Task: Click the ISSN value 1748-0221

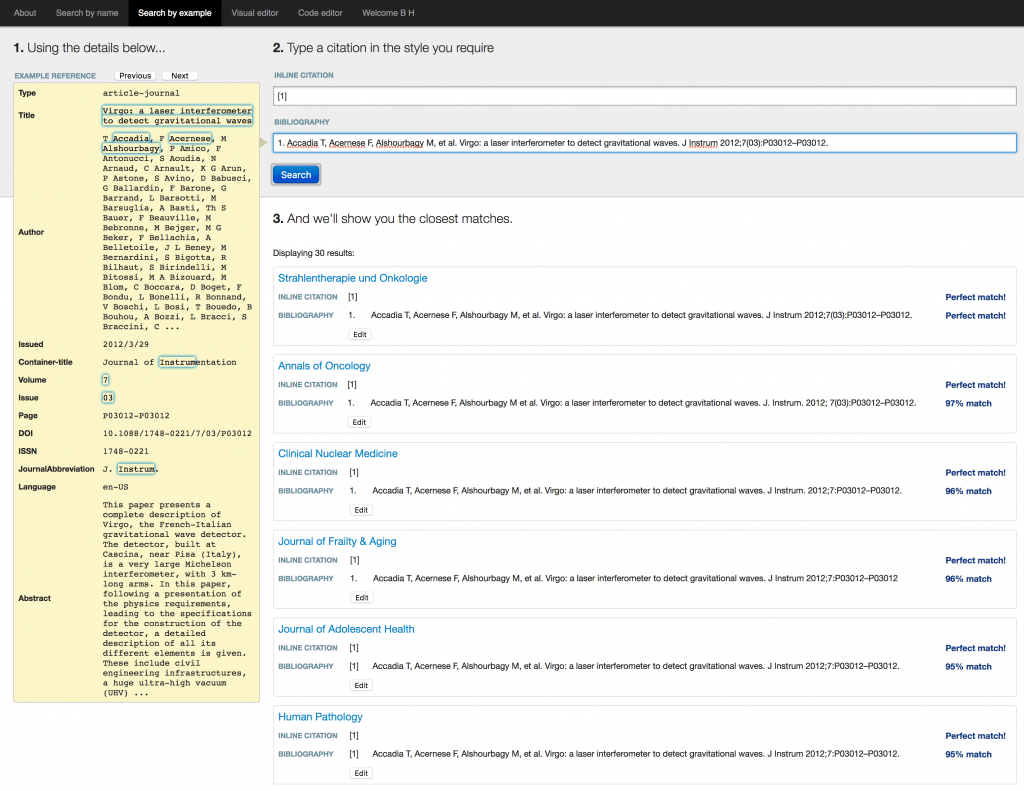Action: point(125,451)
